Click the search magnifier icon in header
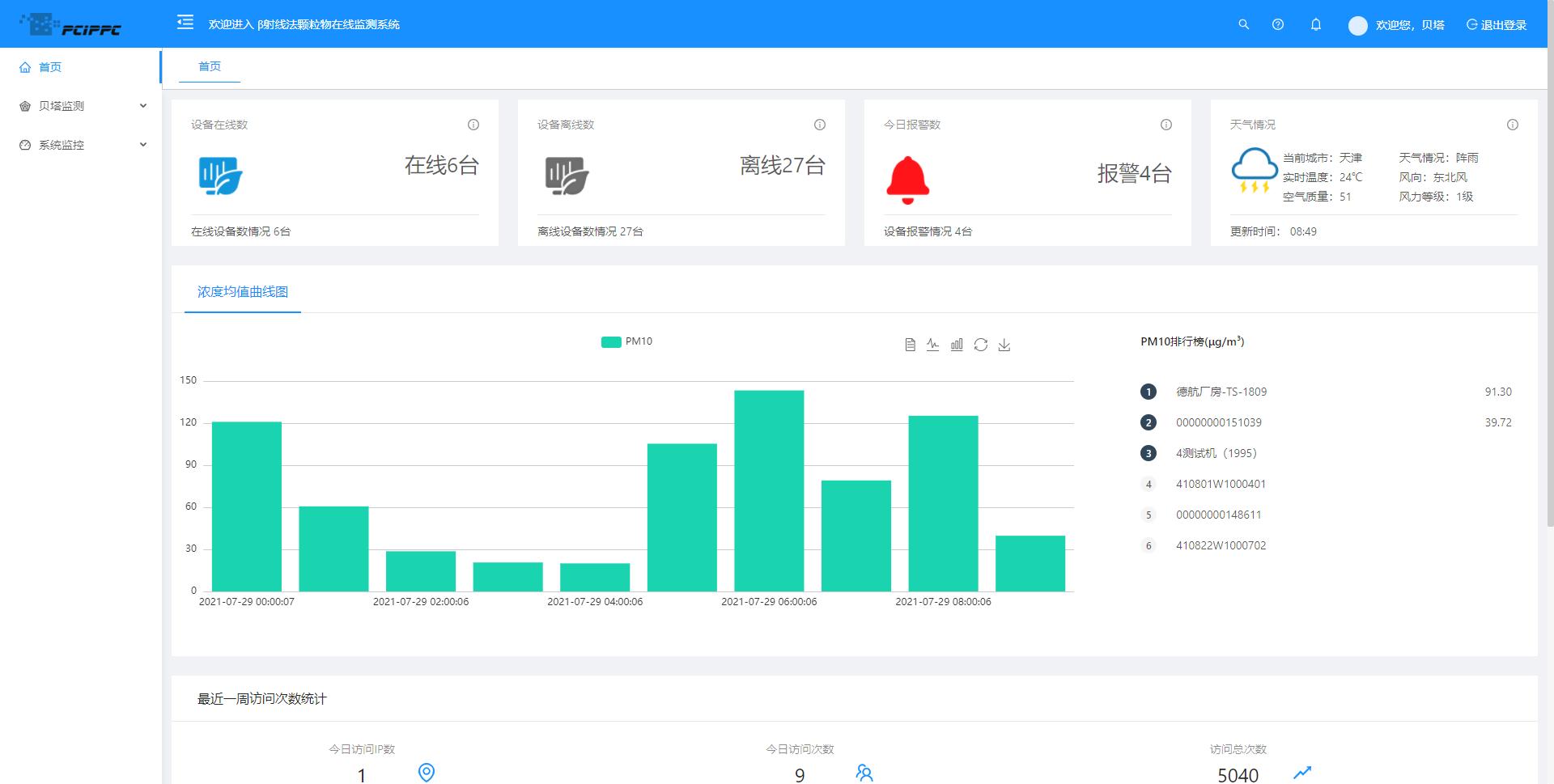The image size is (1554, 784). (x=1244, y=24)
